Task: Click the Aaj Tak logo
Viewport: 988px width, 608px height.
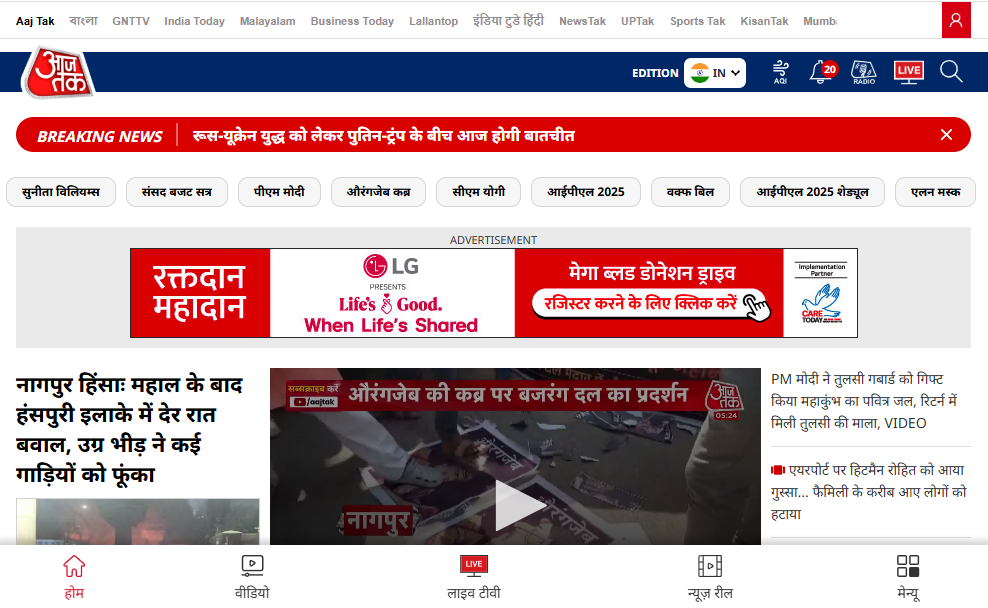Action: click(59, 72)
